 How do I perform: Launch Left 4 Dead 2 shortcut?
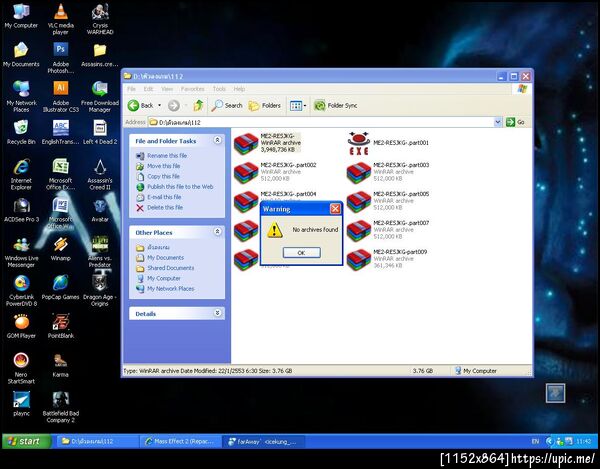point(100,132)
